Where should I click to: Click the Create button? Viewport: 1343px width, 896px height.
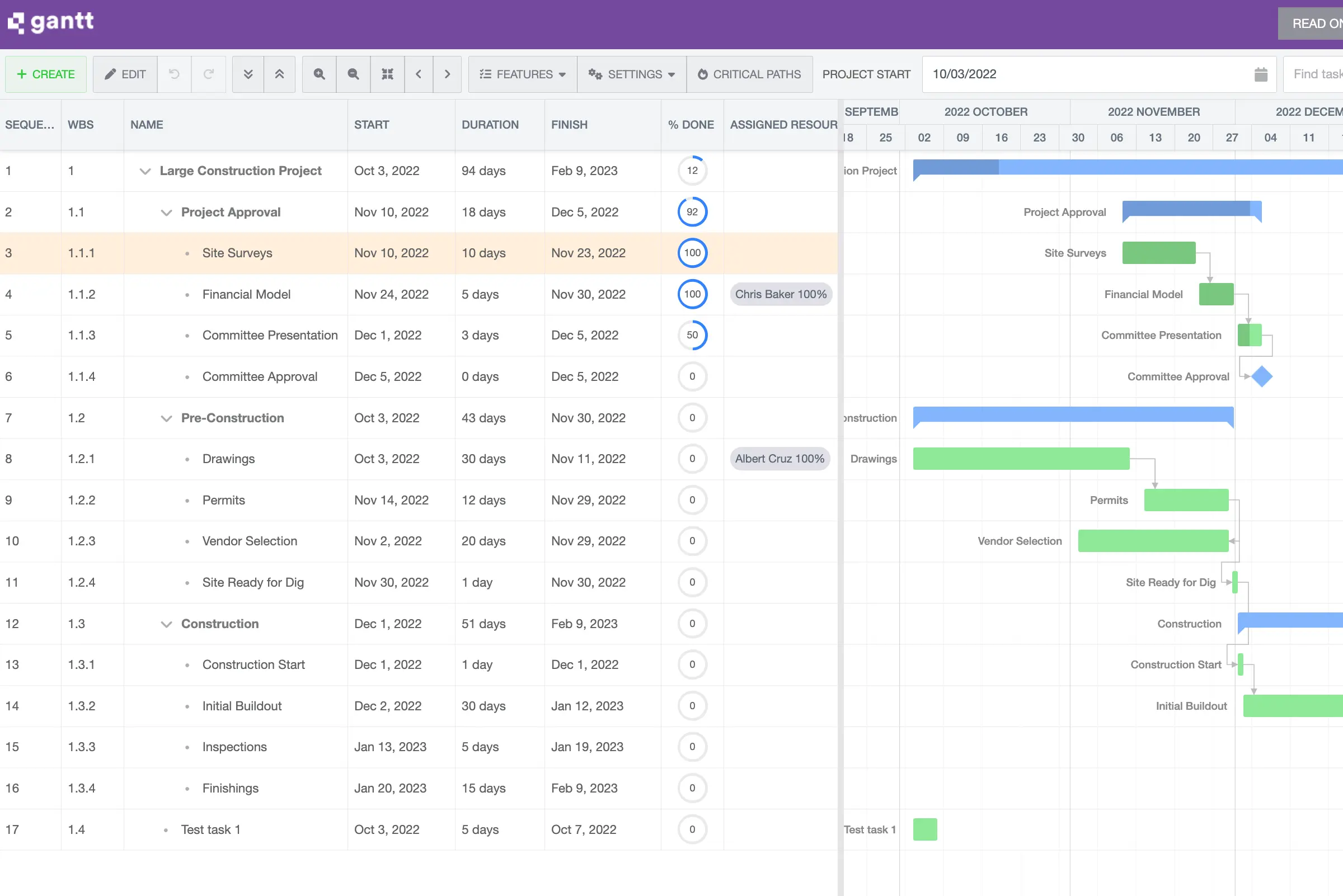click(x=45, y=74)
